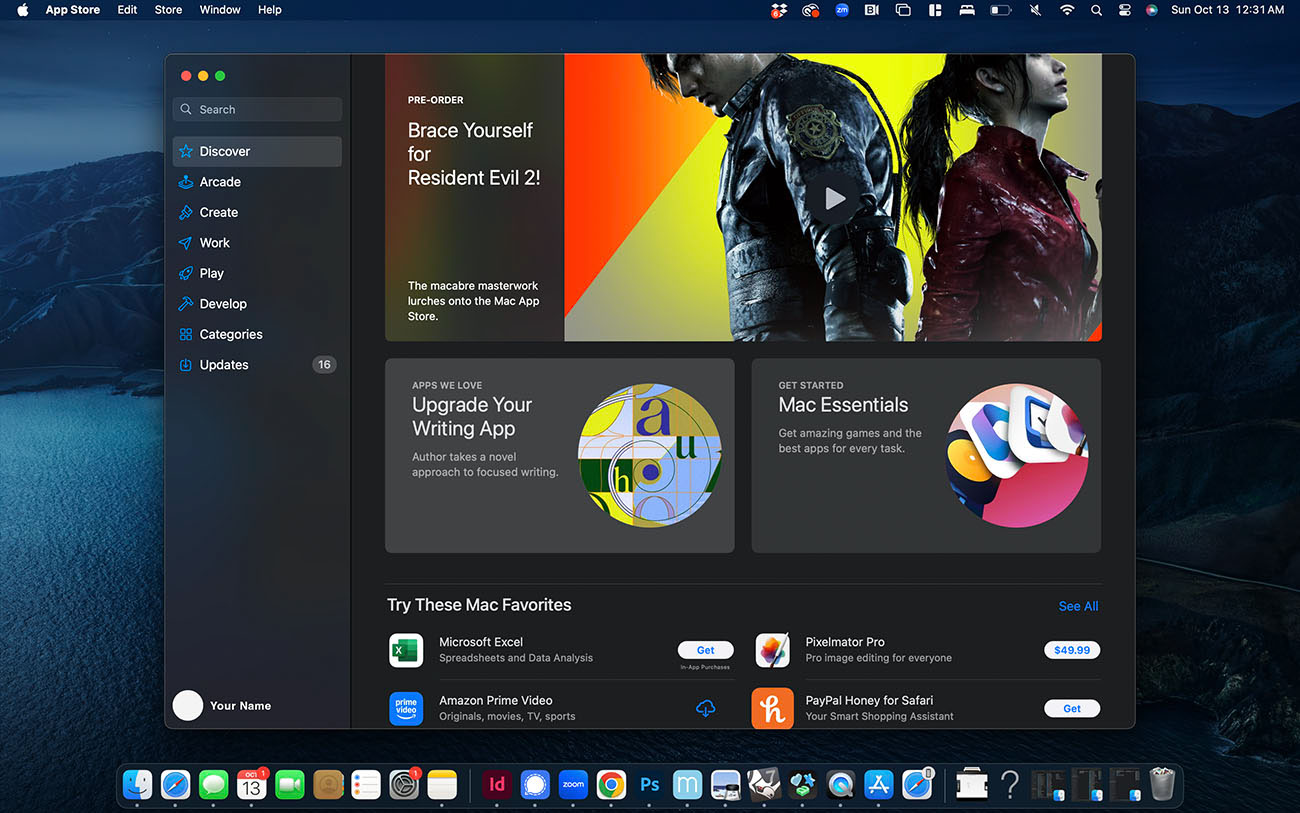Click the Search field in sidebar

click(258, 110)
